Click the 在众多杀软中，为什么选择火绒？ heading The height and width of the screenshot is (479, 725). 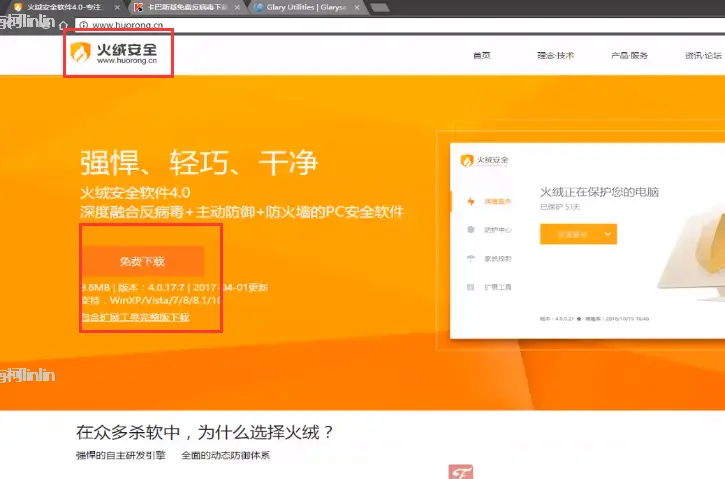205,433
